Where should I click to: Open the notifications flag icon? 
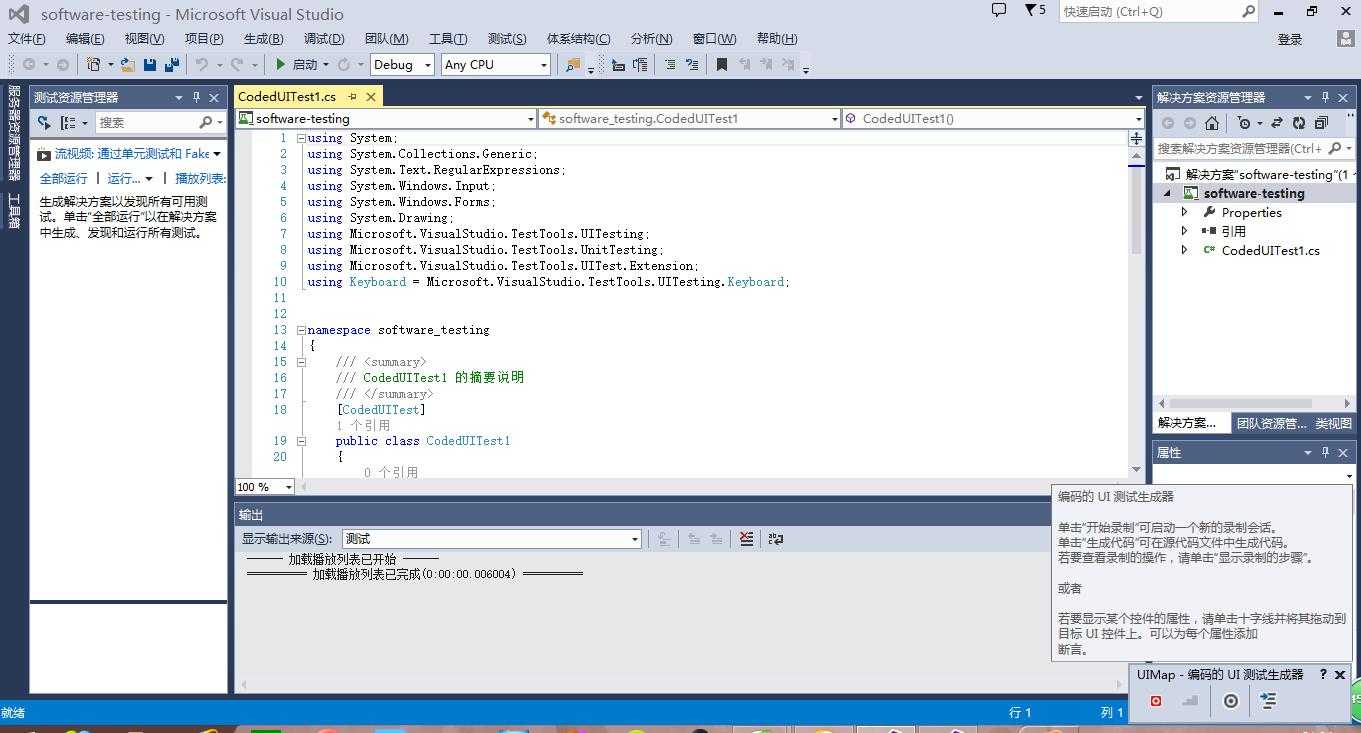point(1035,11)
